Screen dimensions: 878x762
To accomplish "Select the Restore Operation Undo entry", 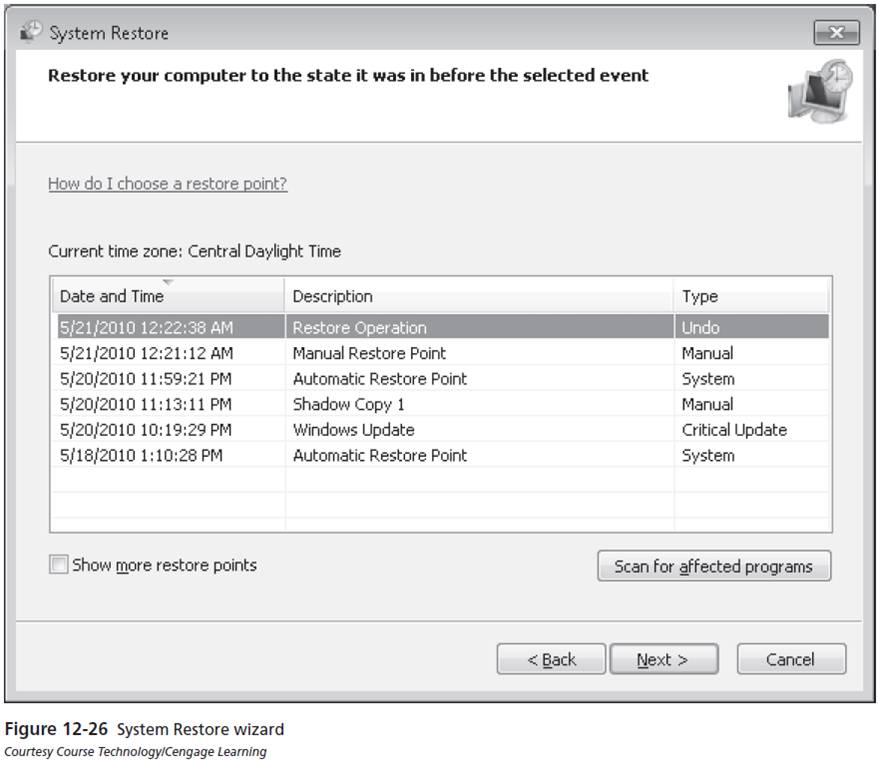I will click(443, 327).
